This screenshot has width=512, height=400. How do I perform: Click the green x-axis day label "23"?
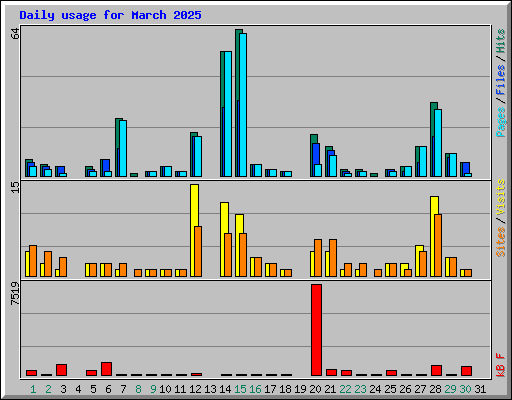pos(360,389)
